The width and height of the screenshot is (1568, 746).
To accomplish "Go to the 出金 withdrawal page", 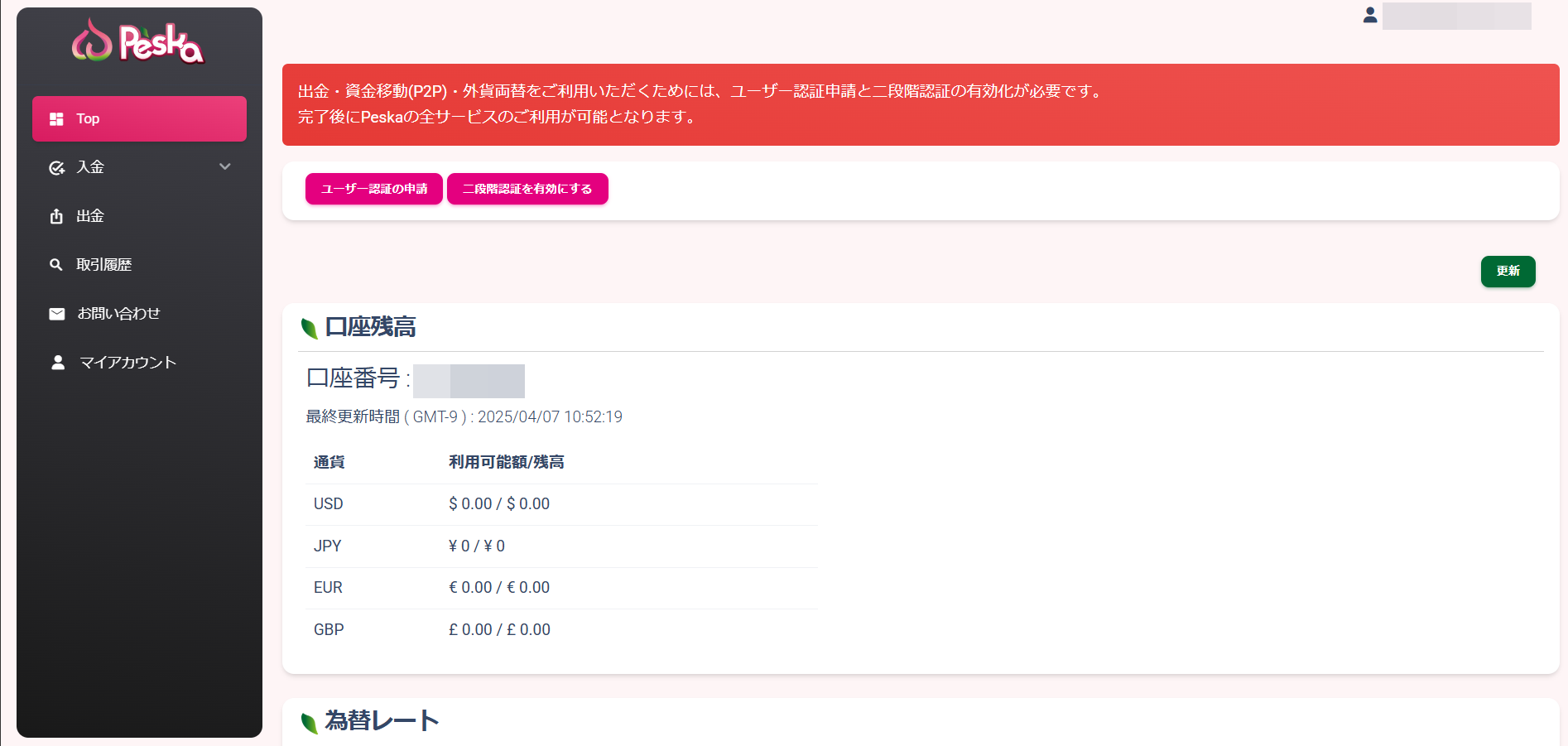I will click(90, 216).
